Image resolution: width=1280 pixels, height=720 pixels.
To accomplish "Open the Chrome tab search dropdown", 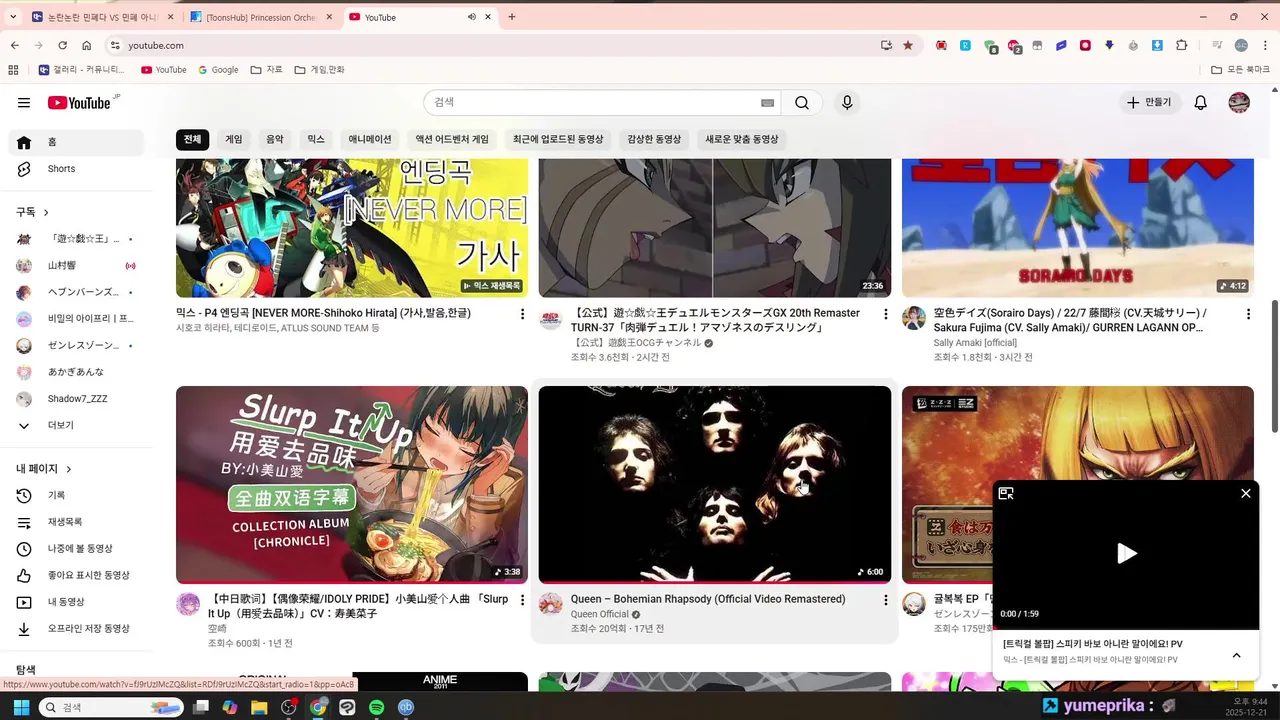I will pyautogui.click(x=13, y=17).
